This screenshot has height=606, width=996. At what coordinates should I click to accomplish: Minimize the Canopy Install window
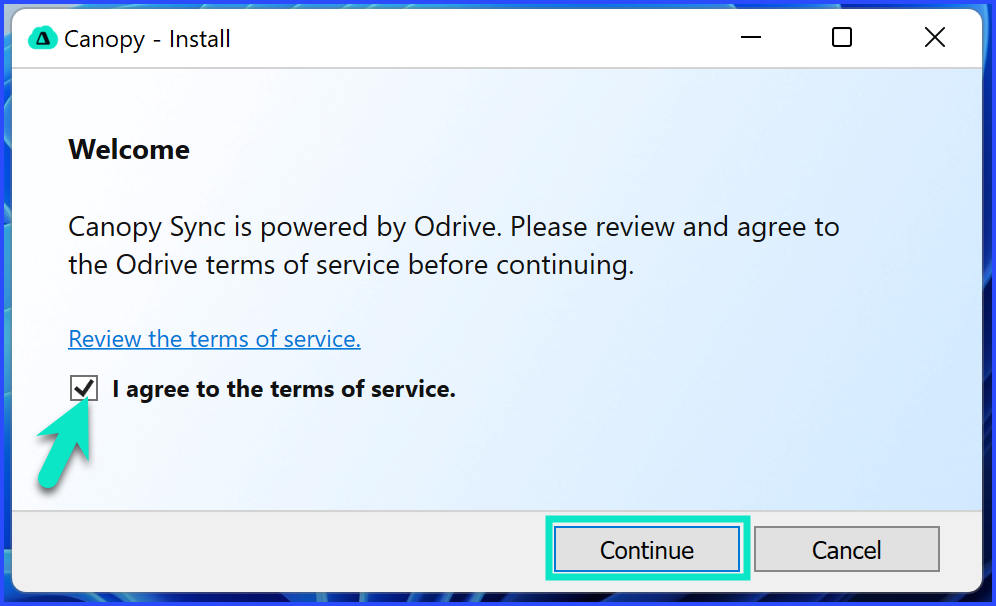pos(751,37)
